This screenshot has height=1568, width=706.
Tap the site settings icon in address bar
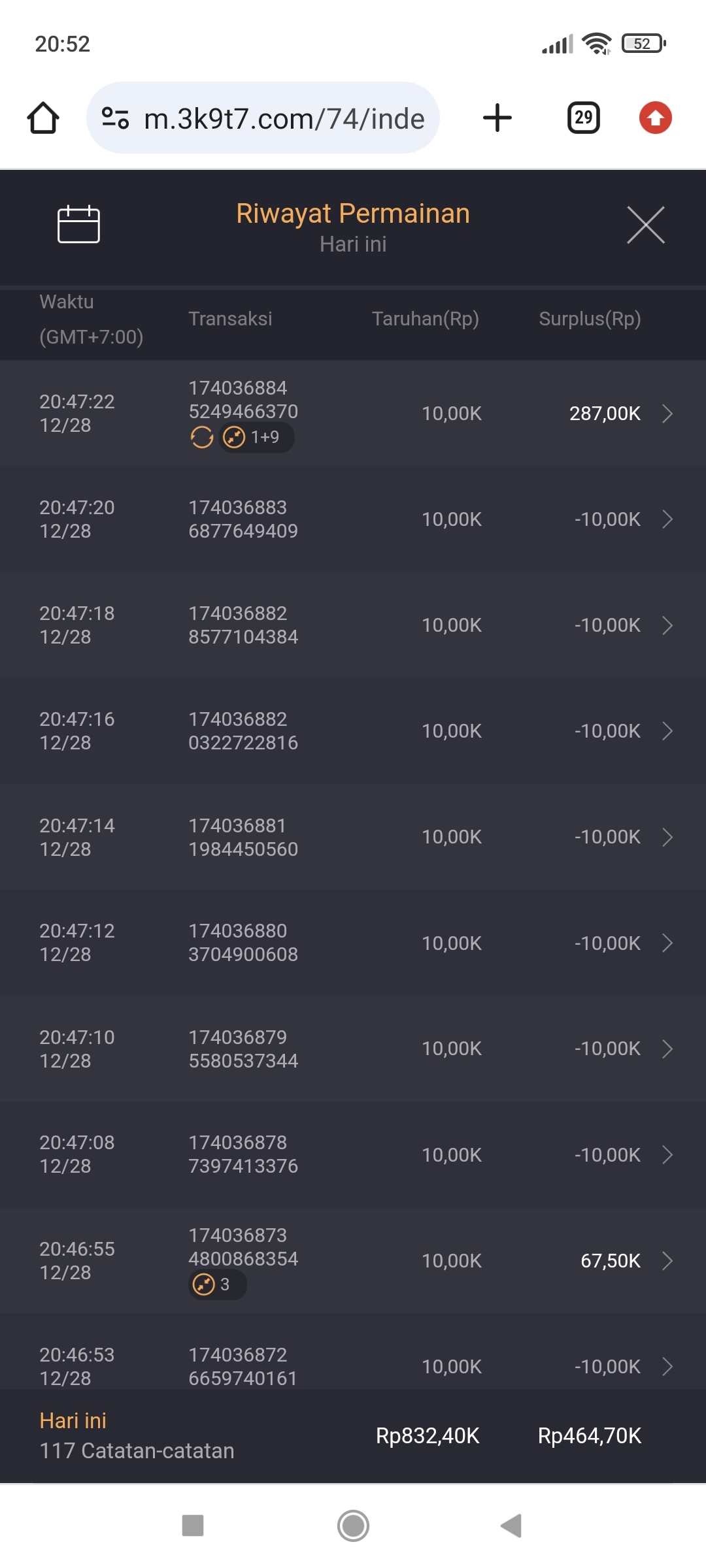pos(116,118)
